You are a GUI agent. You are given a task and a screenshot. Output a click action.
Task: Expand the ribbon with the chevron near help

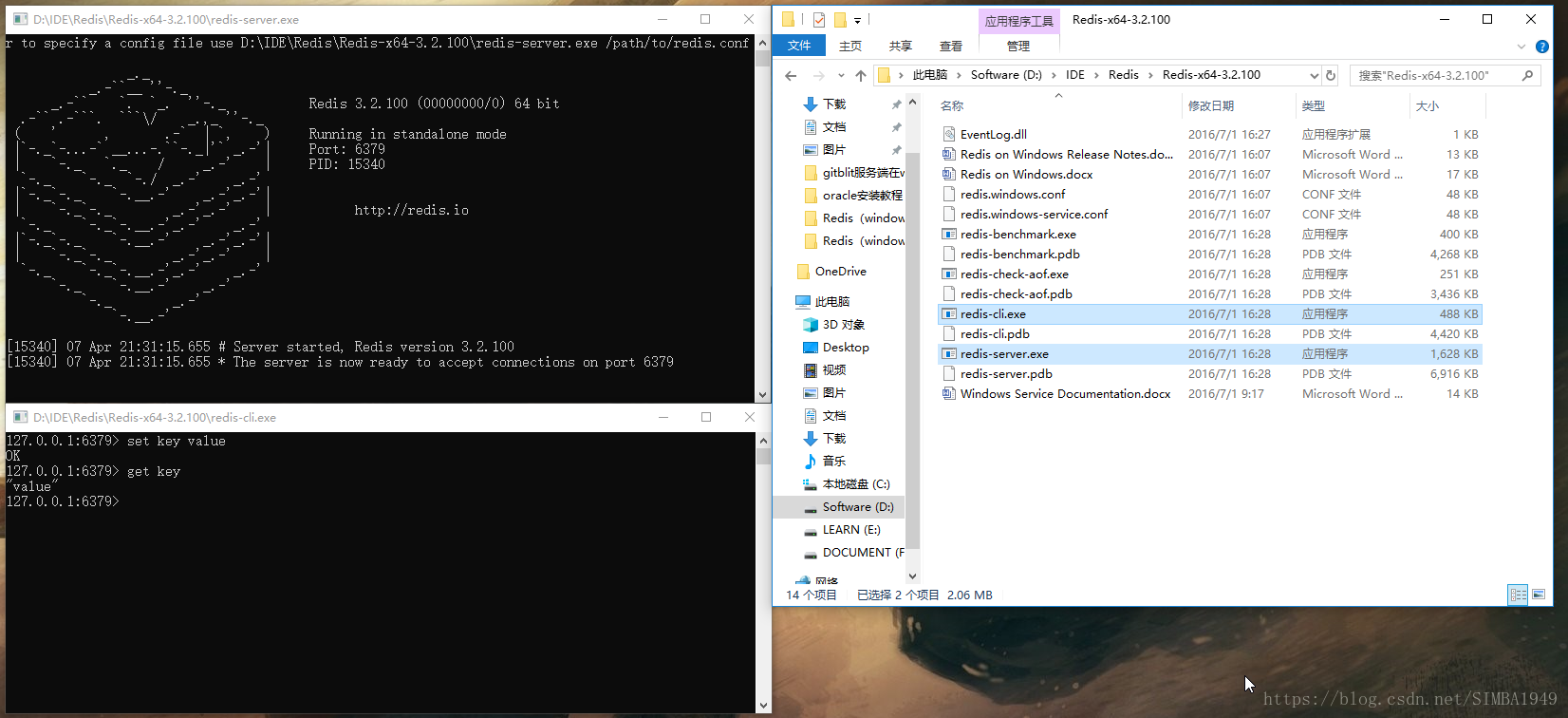click(x=1521, y=46)
